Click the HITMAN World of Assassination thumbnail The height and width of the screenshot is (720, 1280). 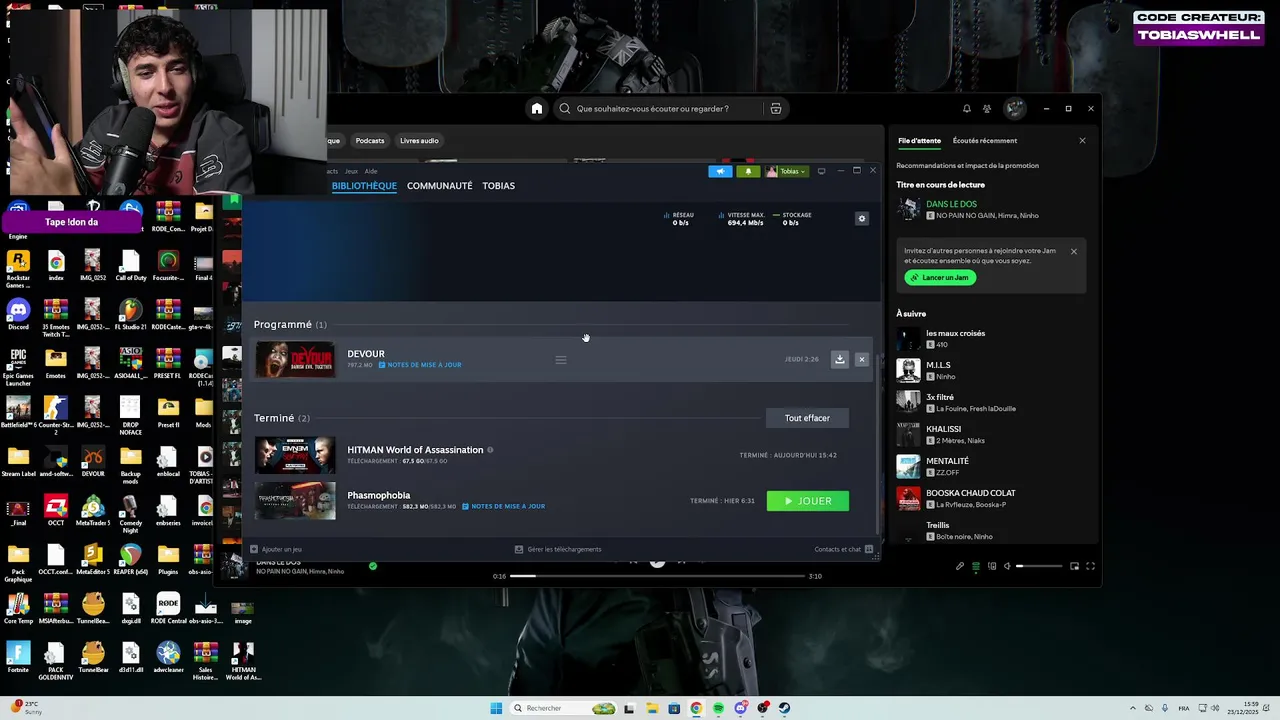295,455
